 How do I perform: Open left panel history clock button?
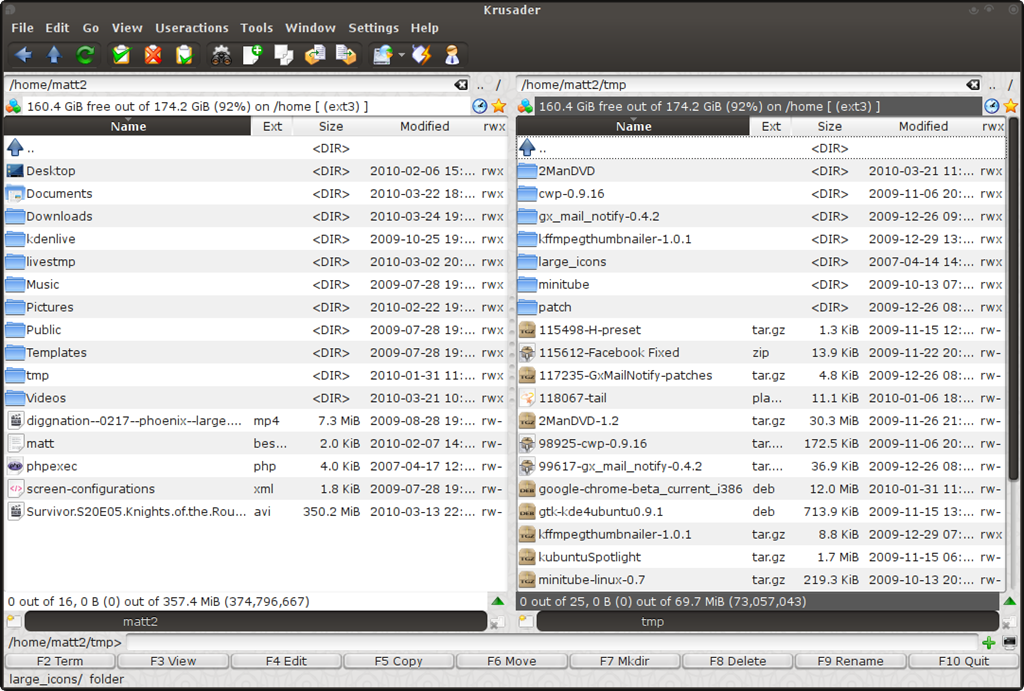click(479, 106)
